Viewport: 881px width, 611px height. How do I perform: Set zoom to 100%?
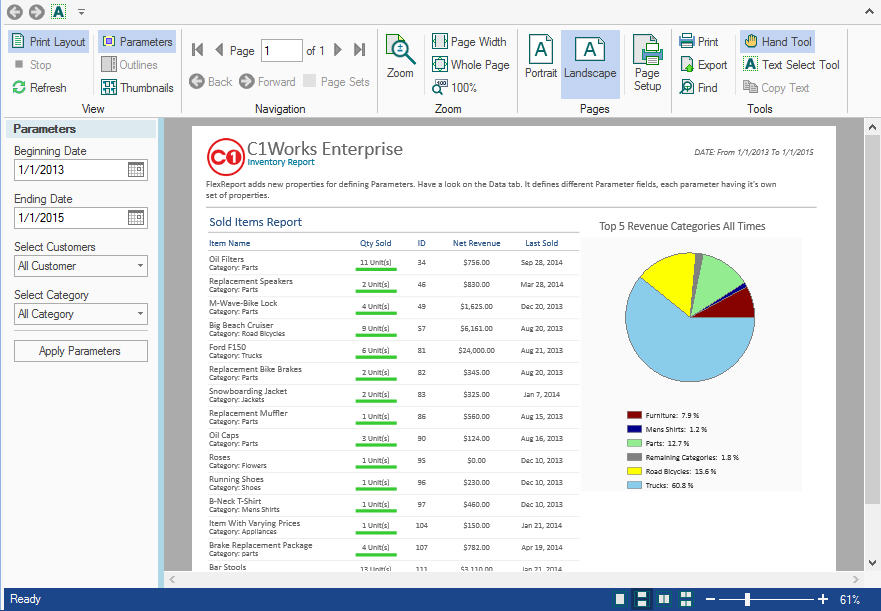pos(455,88)
